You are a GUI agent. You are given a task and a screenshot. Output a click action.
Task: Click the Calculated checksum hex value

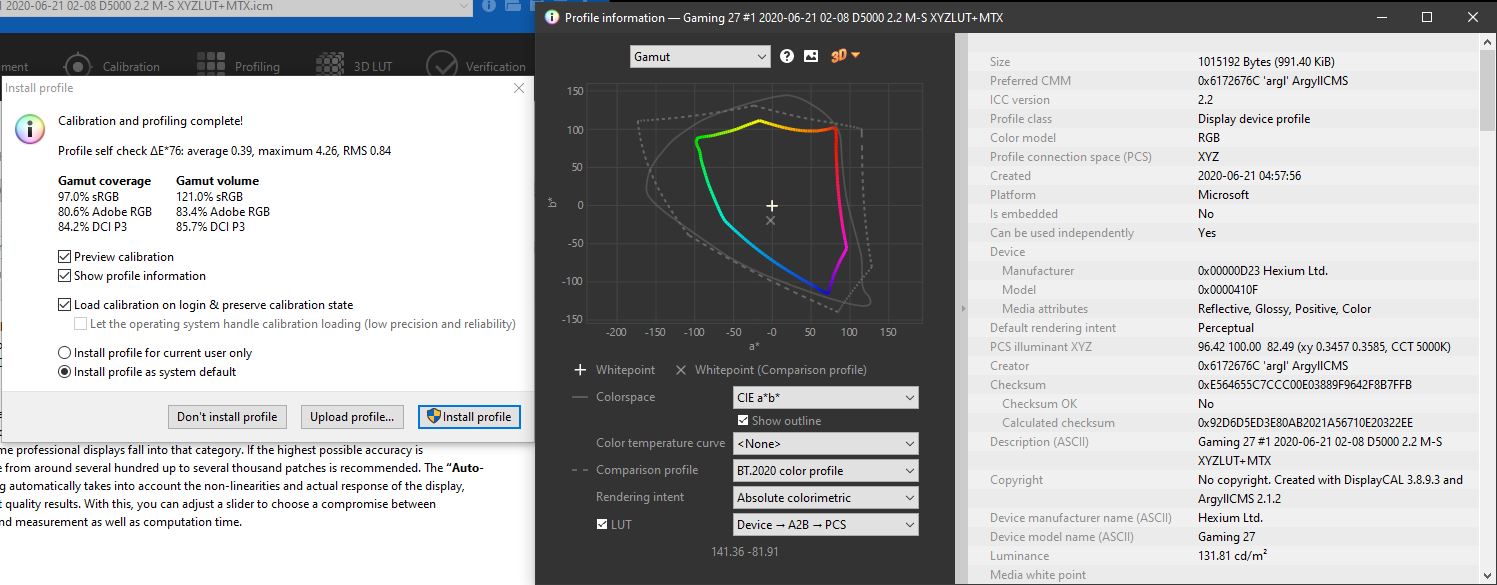point(1306,423)
